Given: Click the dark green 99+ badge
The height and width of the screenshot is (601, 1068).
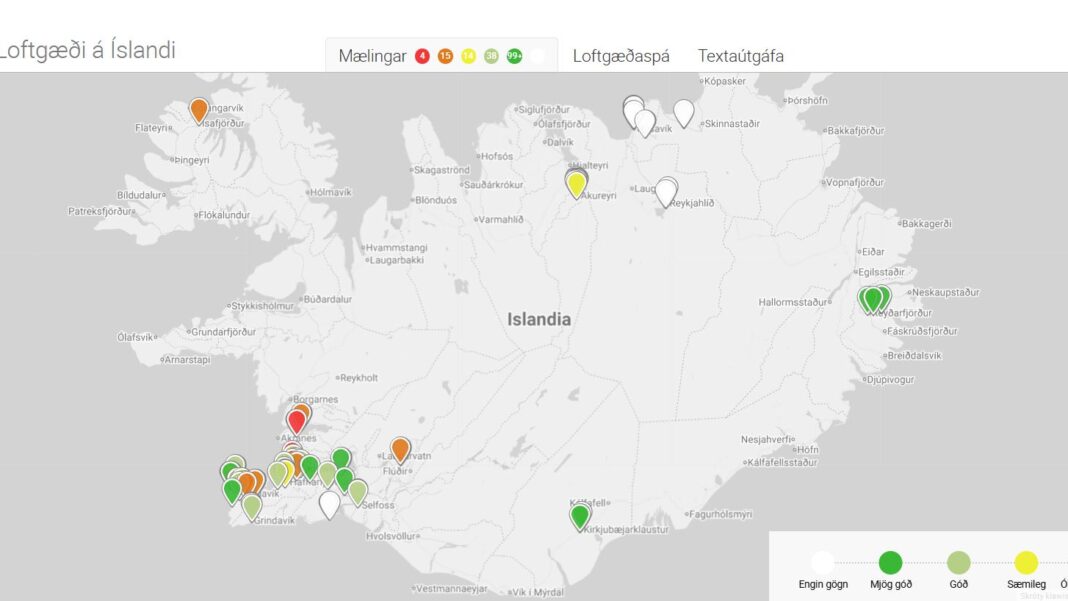Looking at the screenshot, I should [514, 56].
